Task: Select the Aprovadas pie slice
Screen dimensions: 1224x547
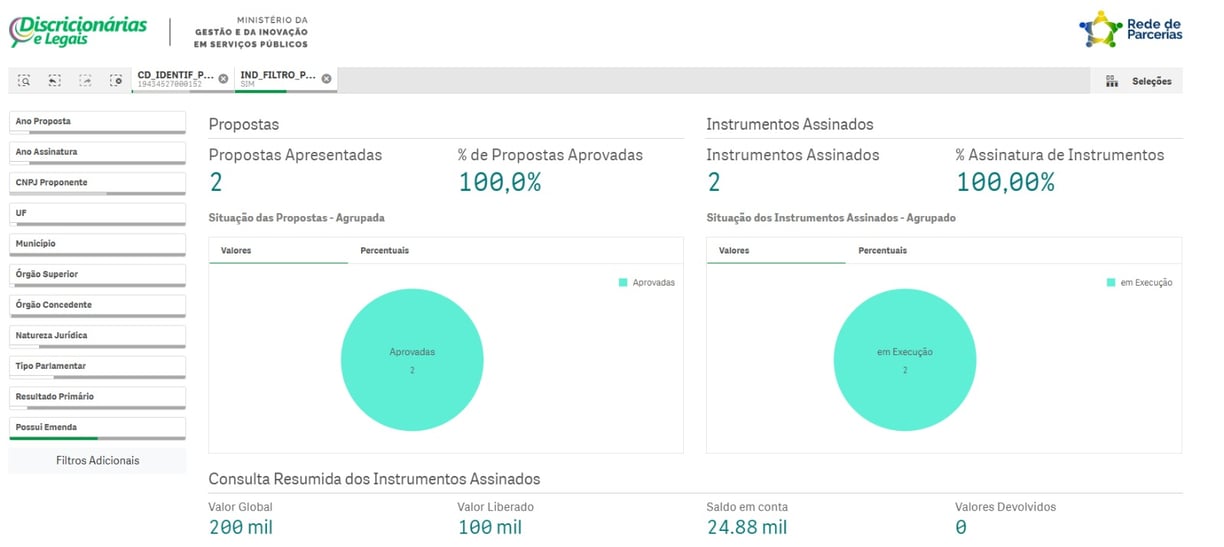Action: coord(412,360)
